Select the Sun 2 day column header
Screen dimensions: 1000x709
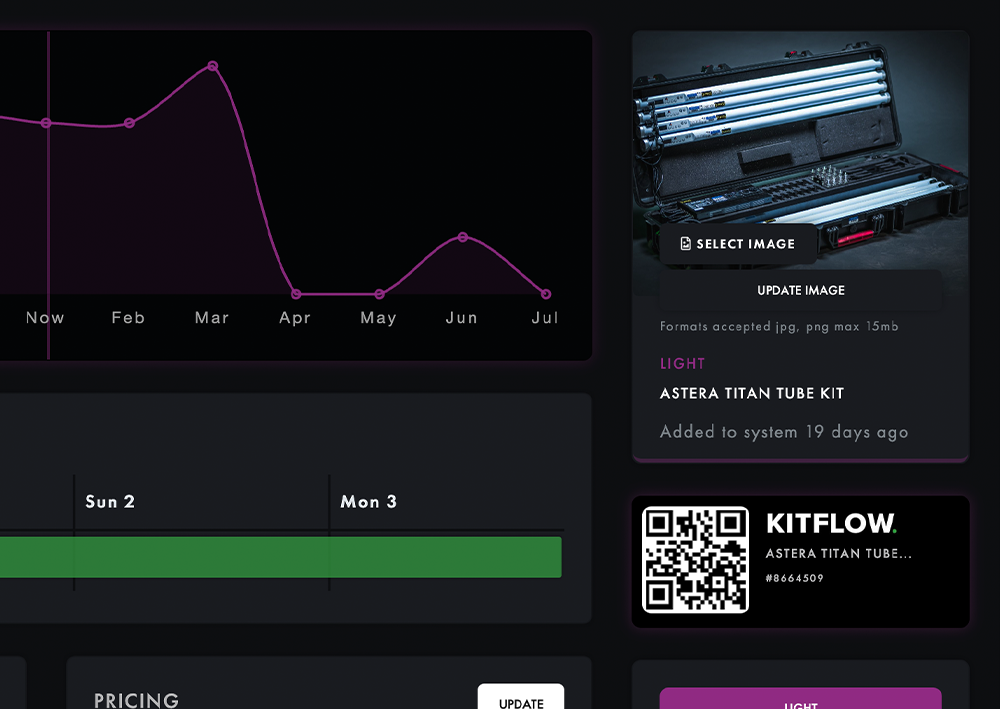109,502
